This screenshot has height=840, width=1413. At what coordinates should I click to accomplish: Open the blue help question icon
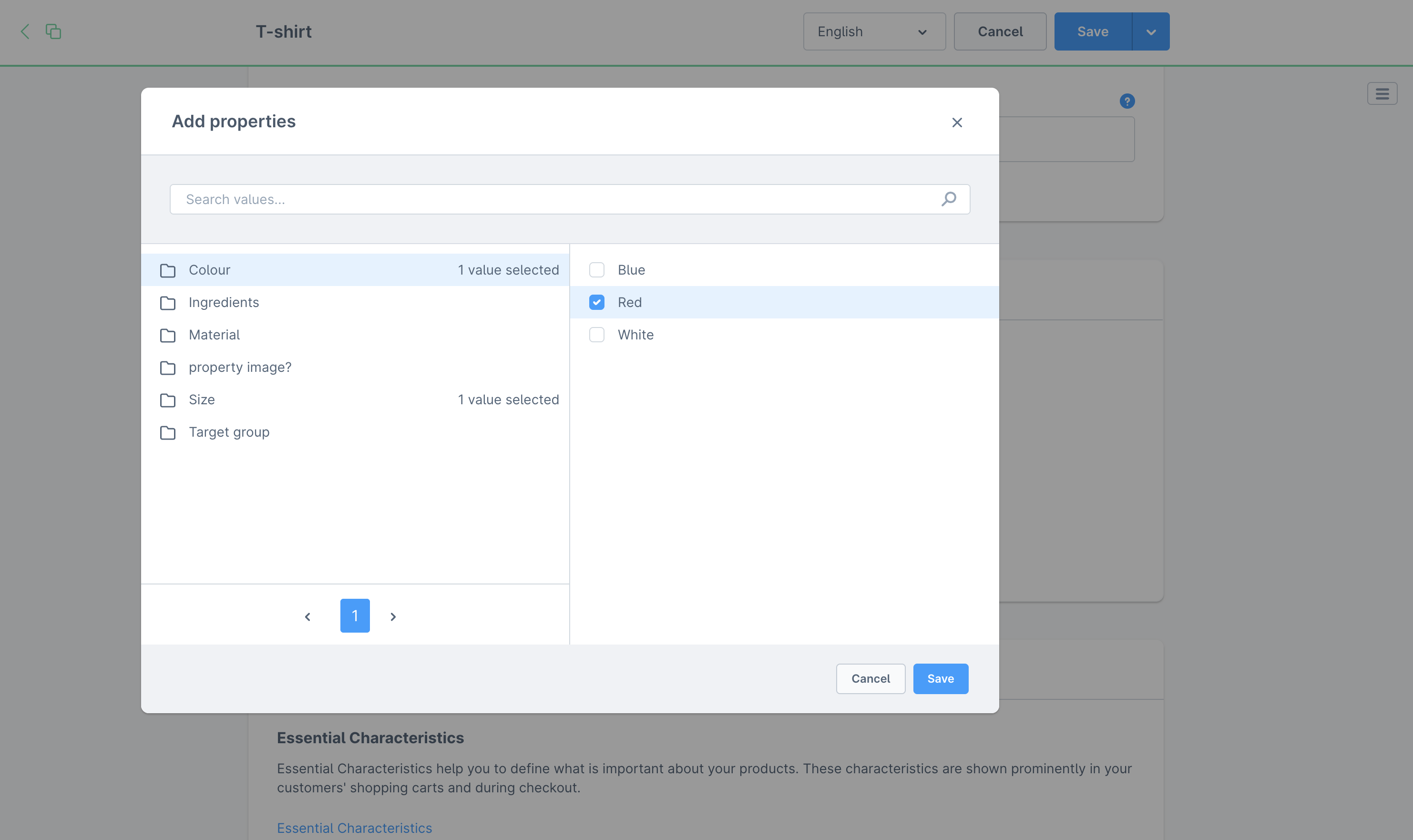[x=1126, y=101]
